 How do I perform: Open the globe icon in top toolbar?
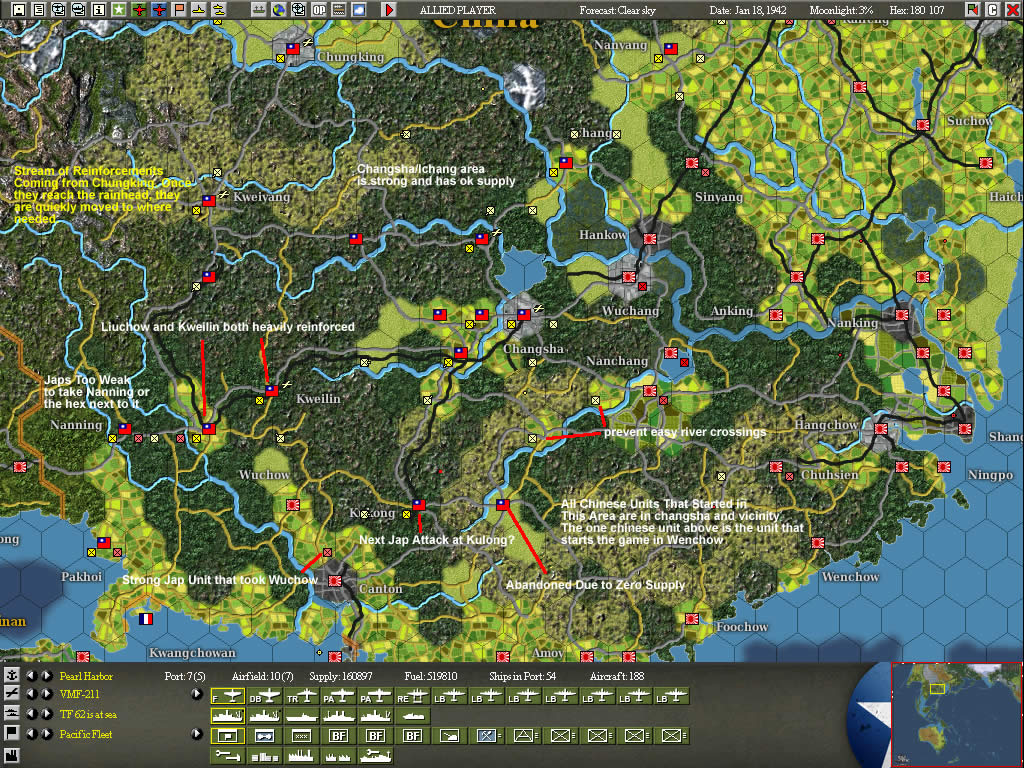pos(278,10)
